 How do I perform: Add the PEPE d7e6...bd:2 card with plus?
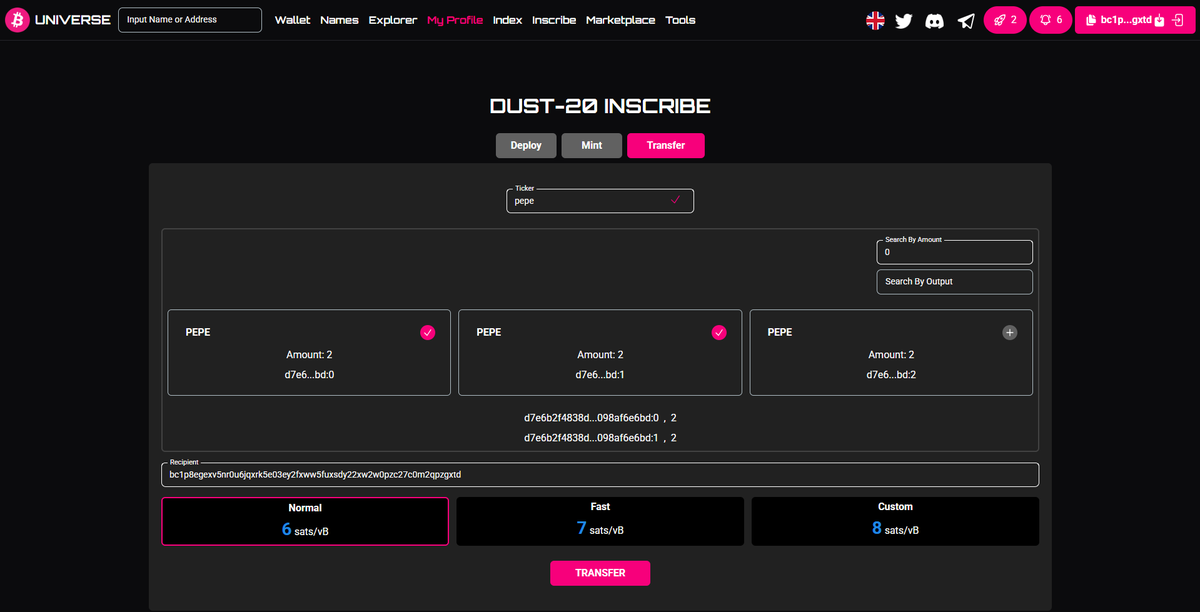1009,332
